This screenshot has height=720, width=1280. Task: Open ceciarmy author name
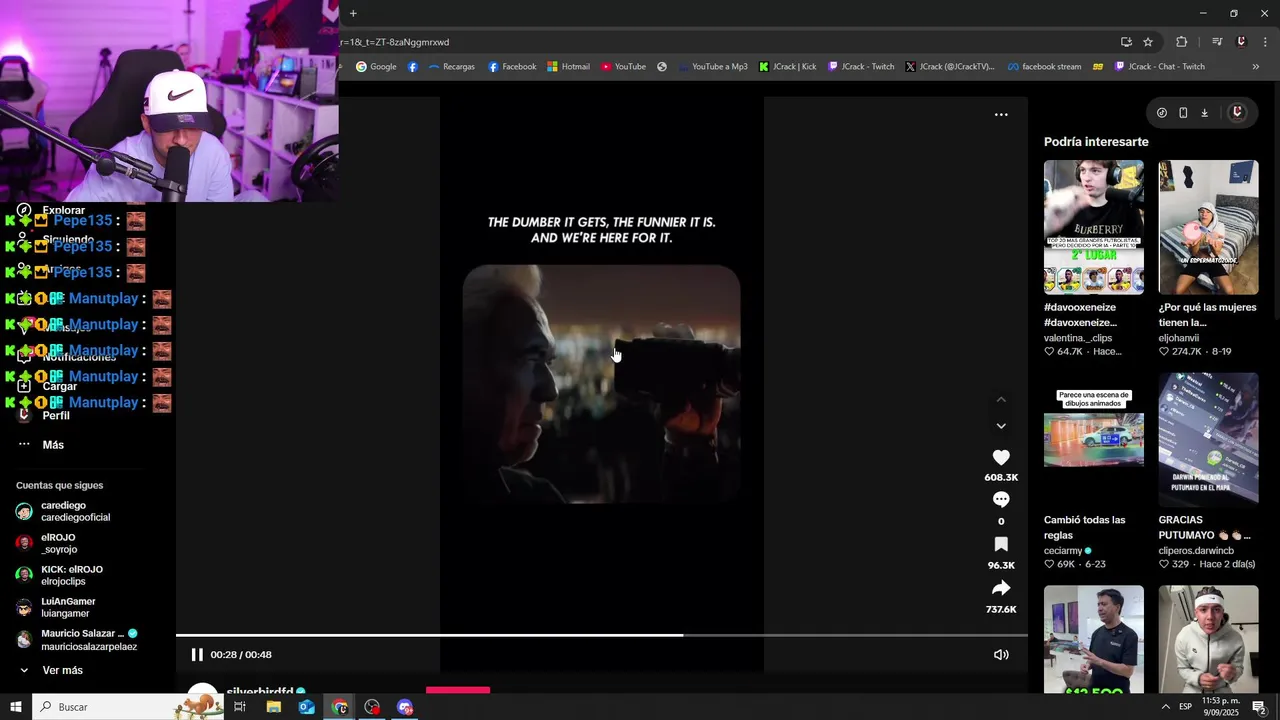(x=1063, y=551)
